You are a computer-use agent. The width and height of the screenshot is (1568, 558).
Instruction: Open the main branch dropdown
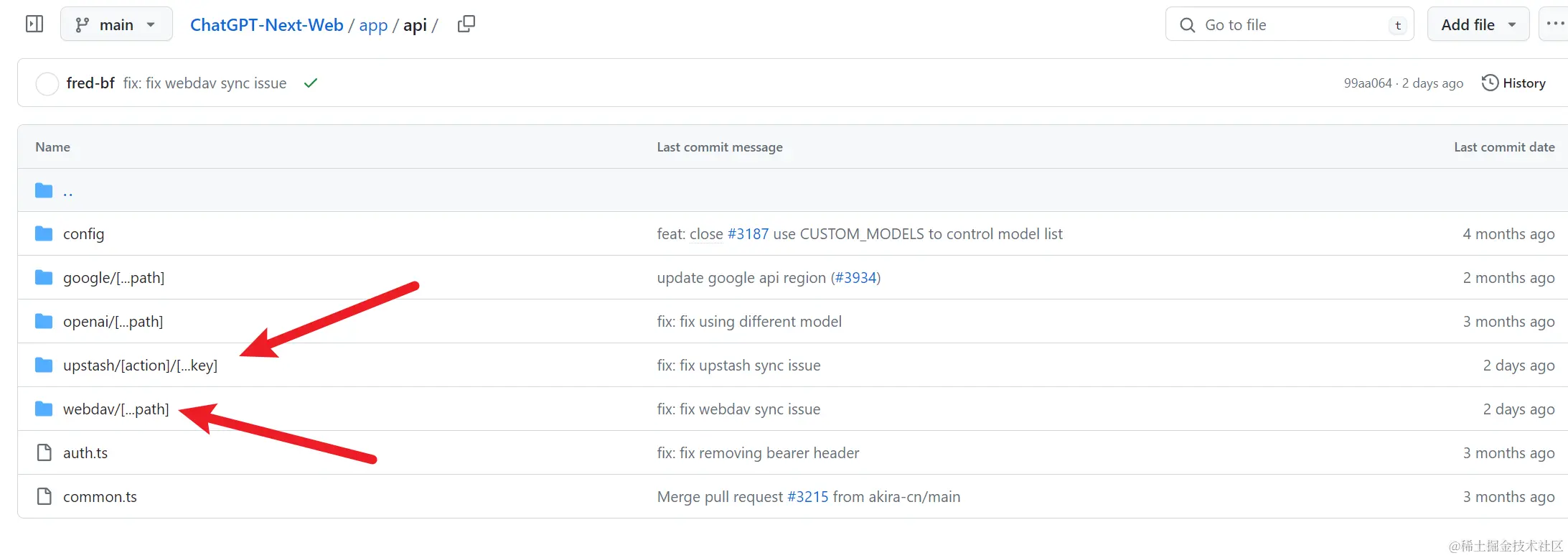point(116,24)
